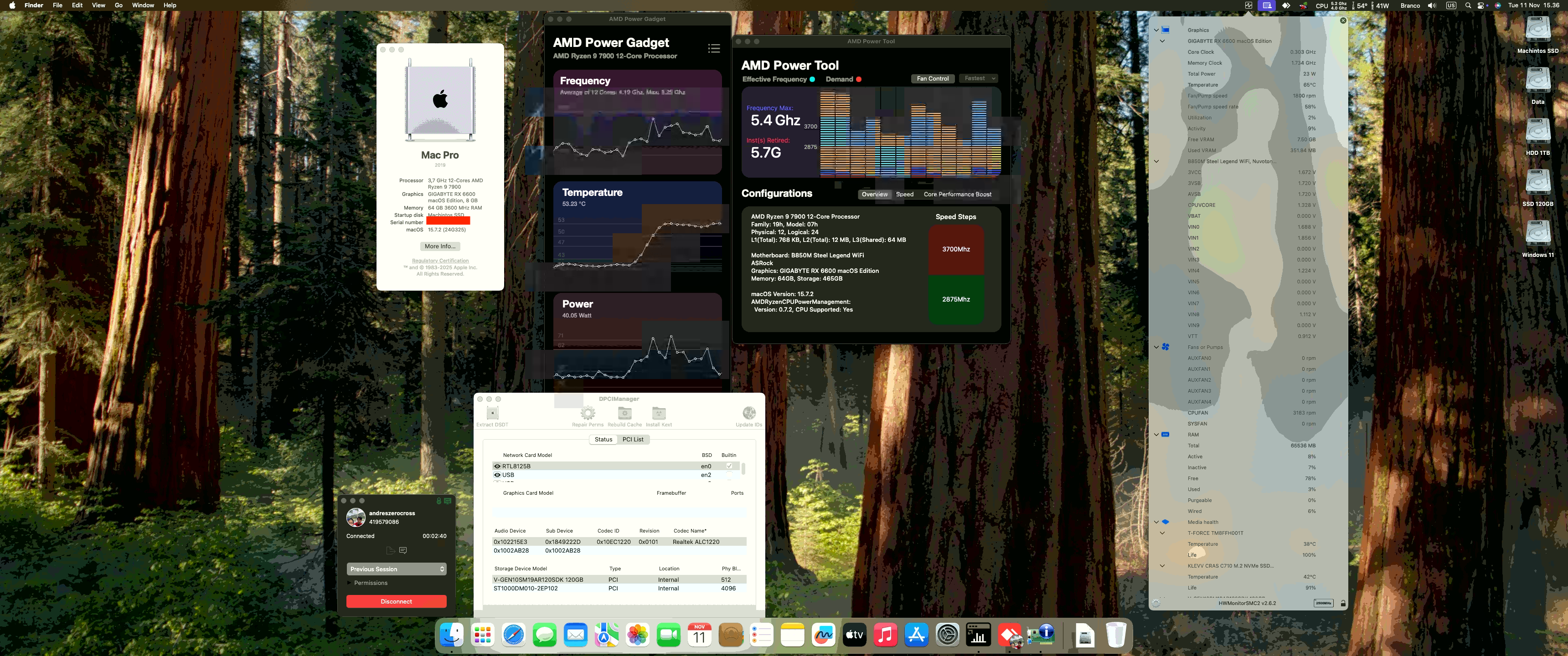
Task: Select the Data drive icon on desktop
Action: [x=1537, y=81]
